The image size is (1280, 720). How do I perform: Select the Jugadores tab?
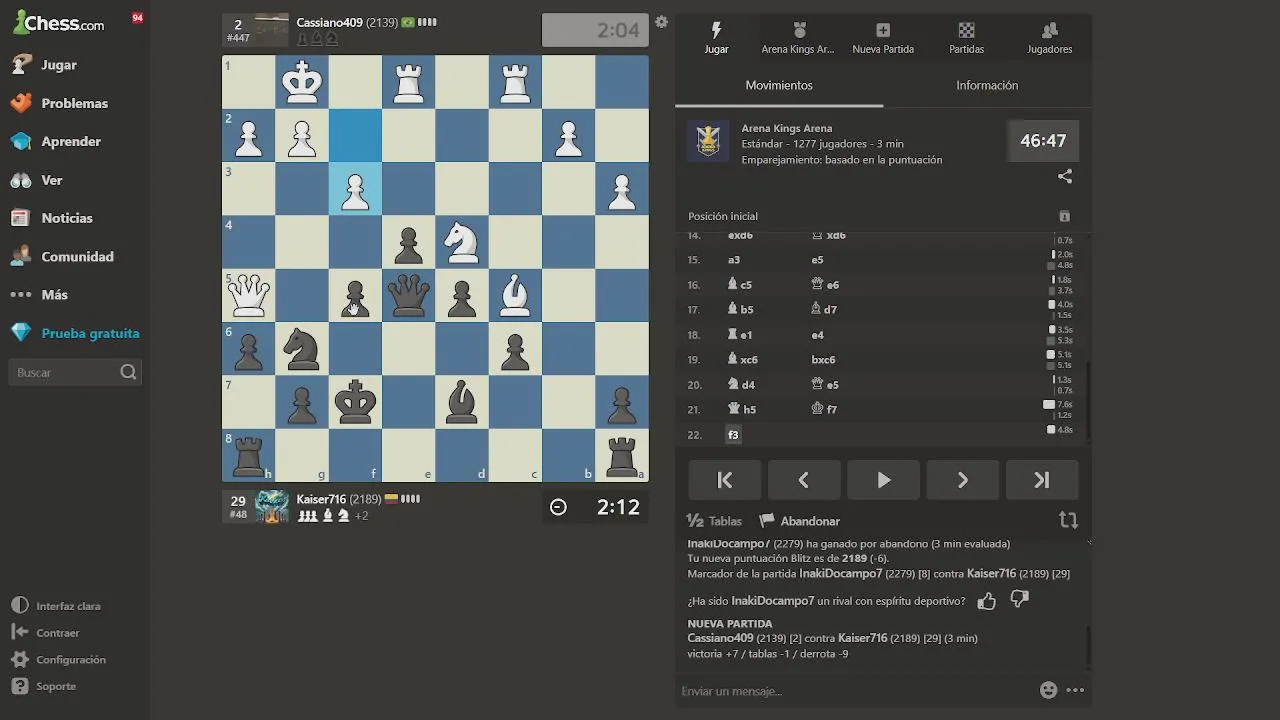(1049, 38)
